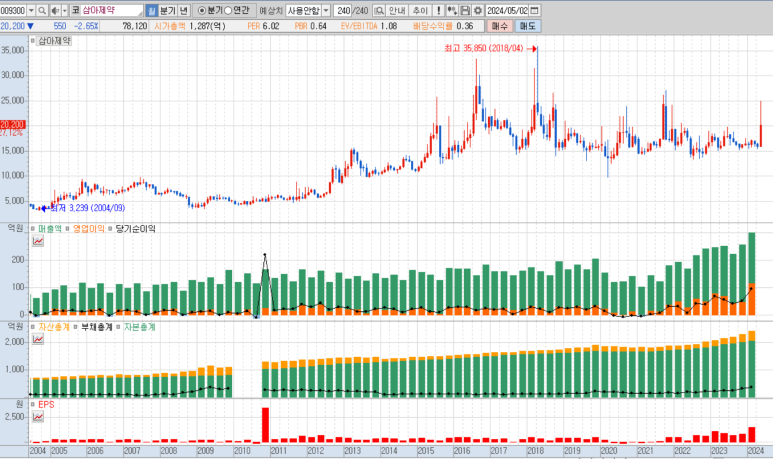Click the 009300 stock code field
The width and height of the screenshot is (773, 459).
click(x=13, y=10)
